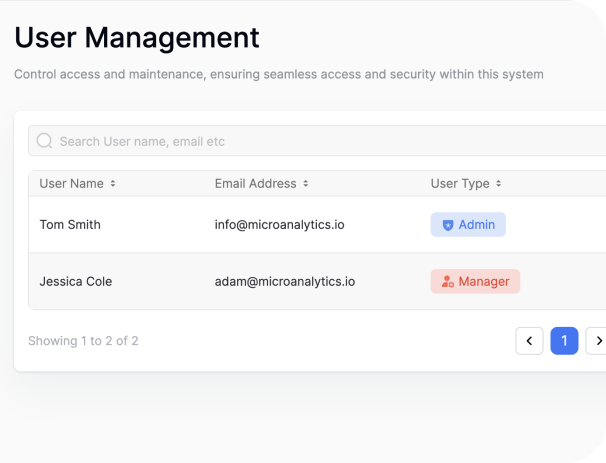
Task: Go to the next page with the right chevron
Action: click(596, 341)
